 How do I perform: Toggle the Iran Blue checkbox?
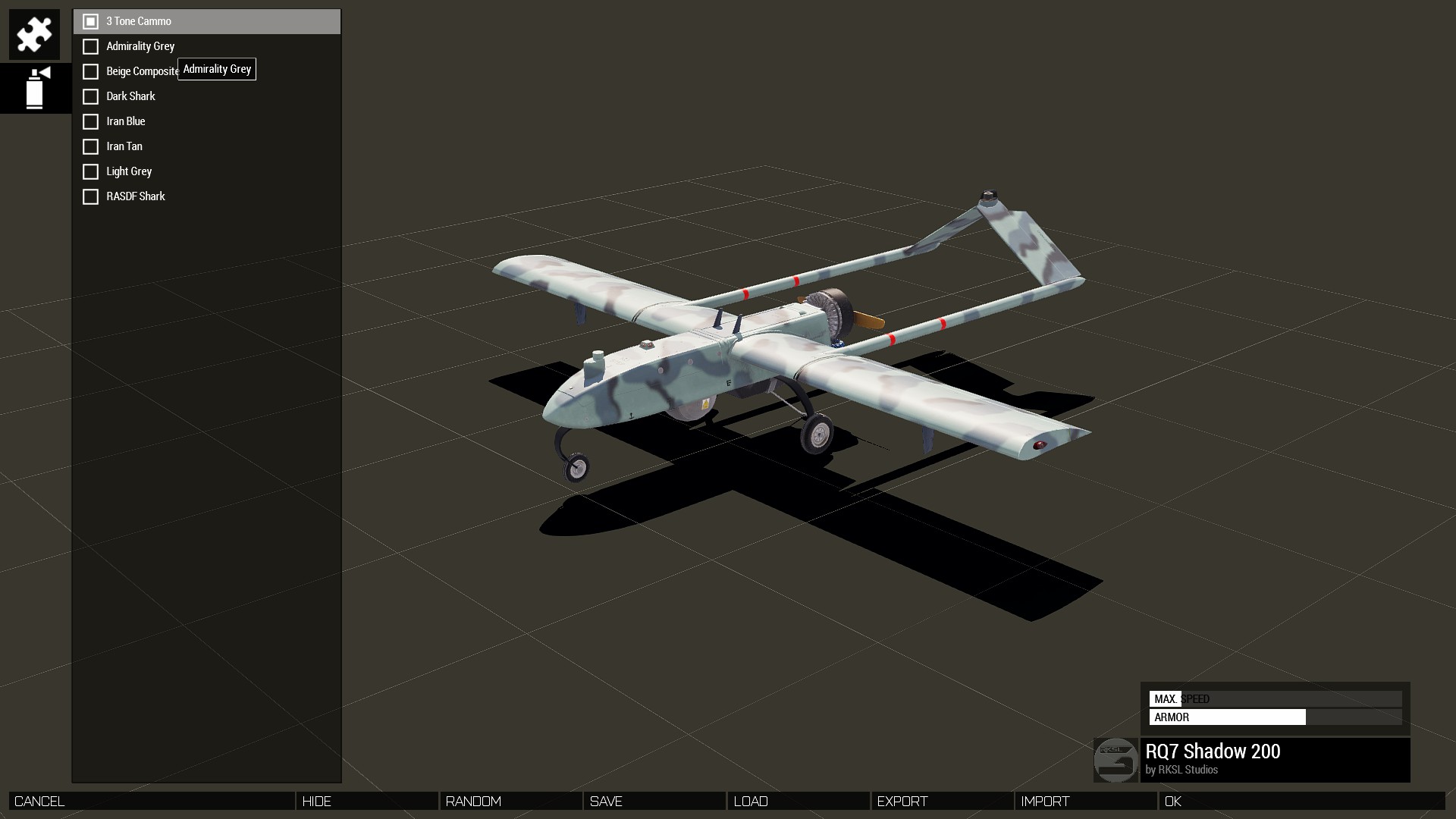(90, 121)
